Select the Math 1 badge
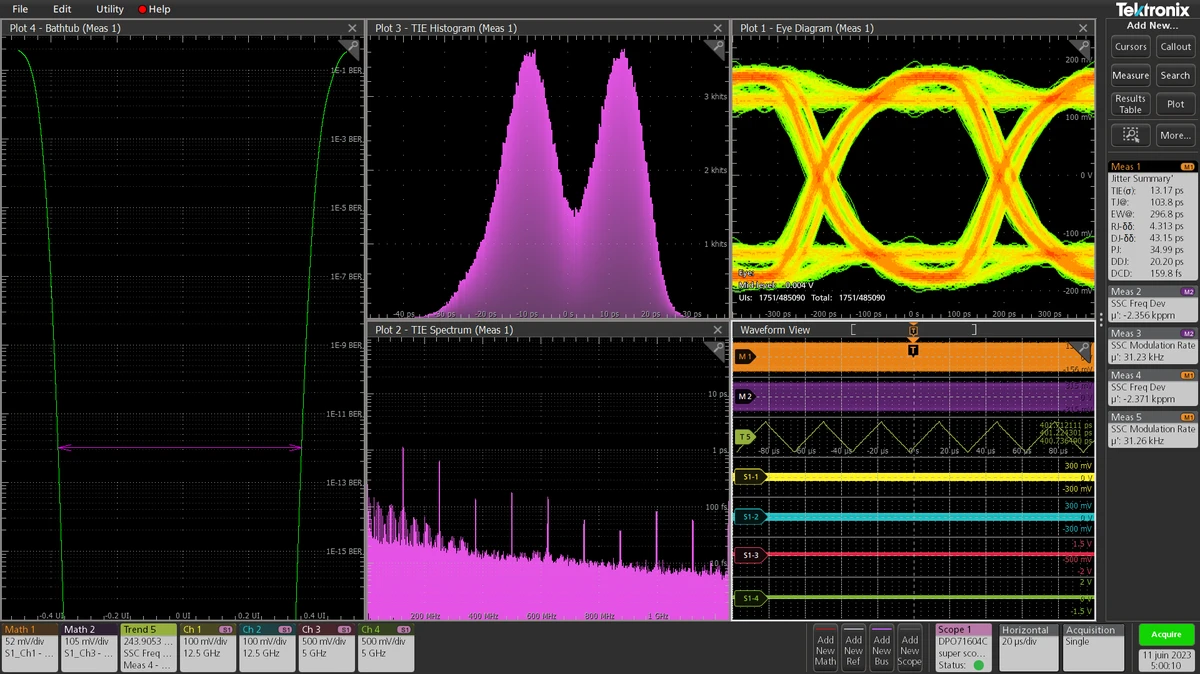Viewport: 1200px width, 674px height. [30, 646]
